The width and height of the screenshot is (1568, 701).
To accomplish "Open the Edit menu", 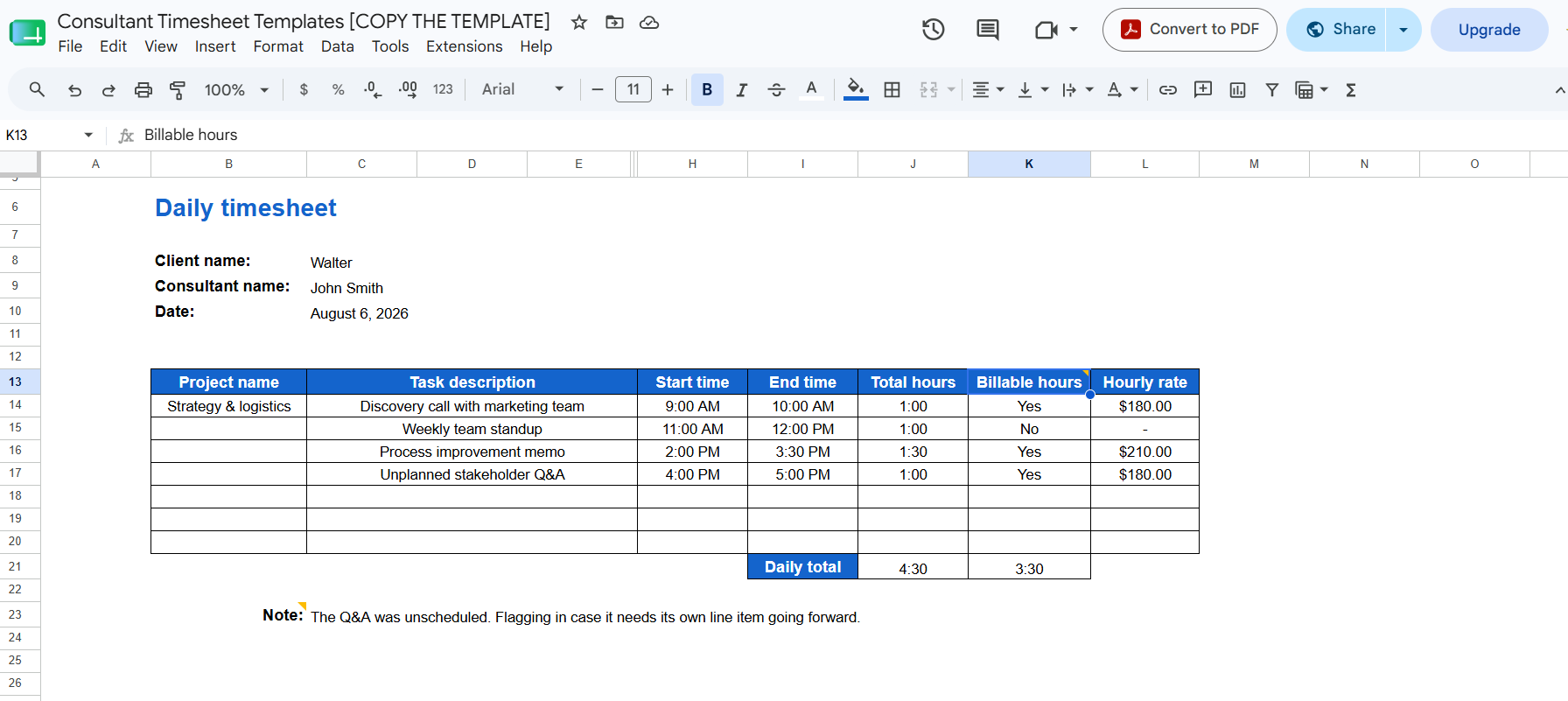I will pyautogui.click(x=113, y=46).
